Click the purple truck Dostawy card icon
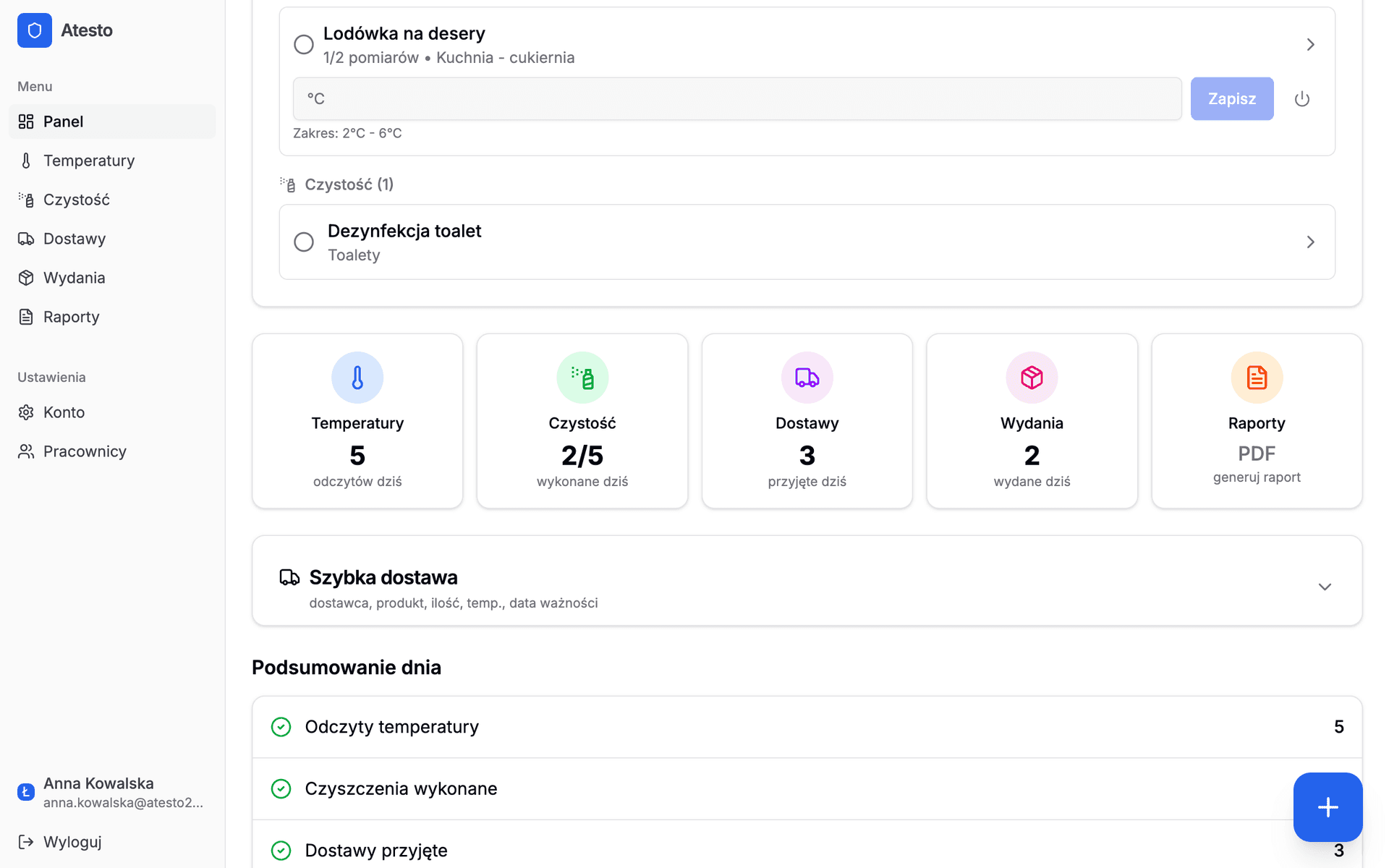The height and width of the screenshot is (868, 1389). click(807, 378)
